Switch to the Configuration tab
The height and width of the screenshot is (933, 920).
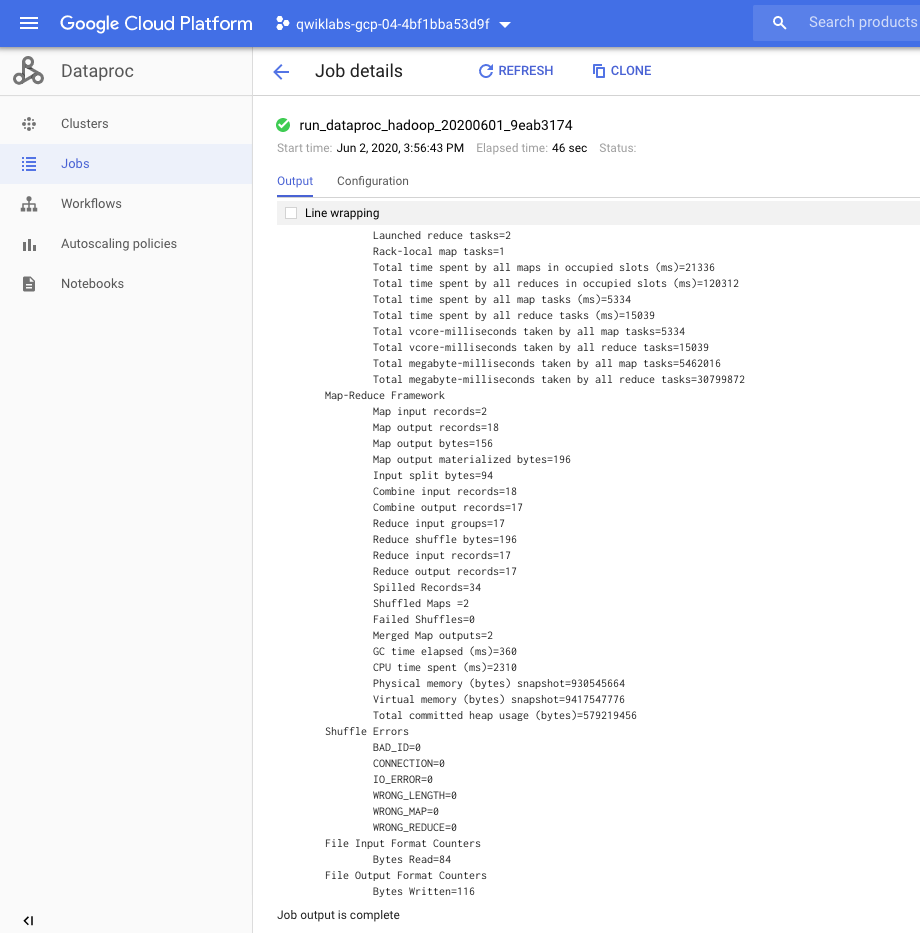(373, 181)
